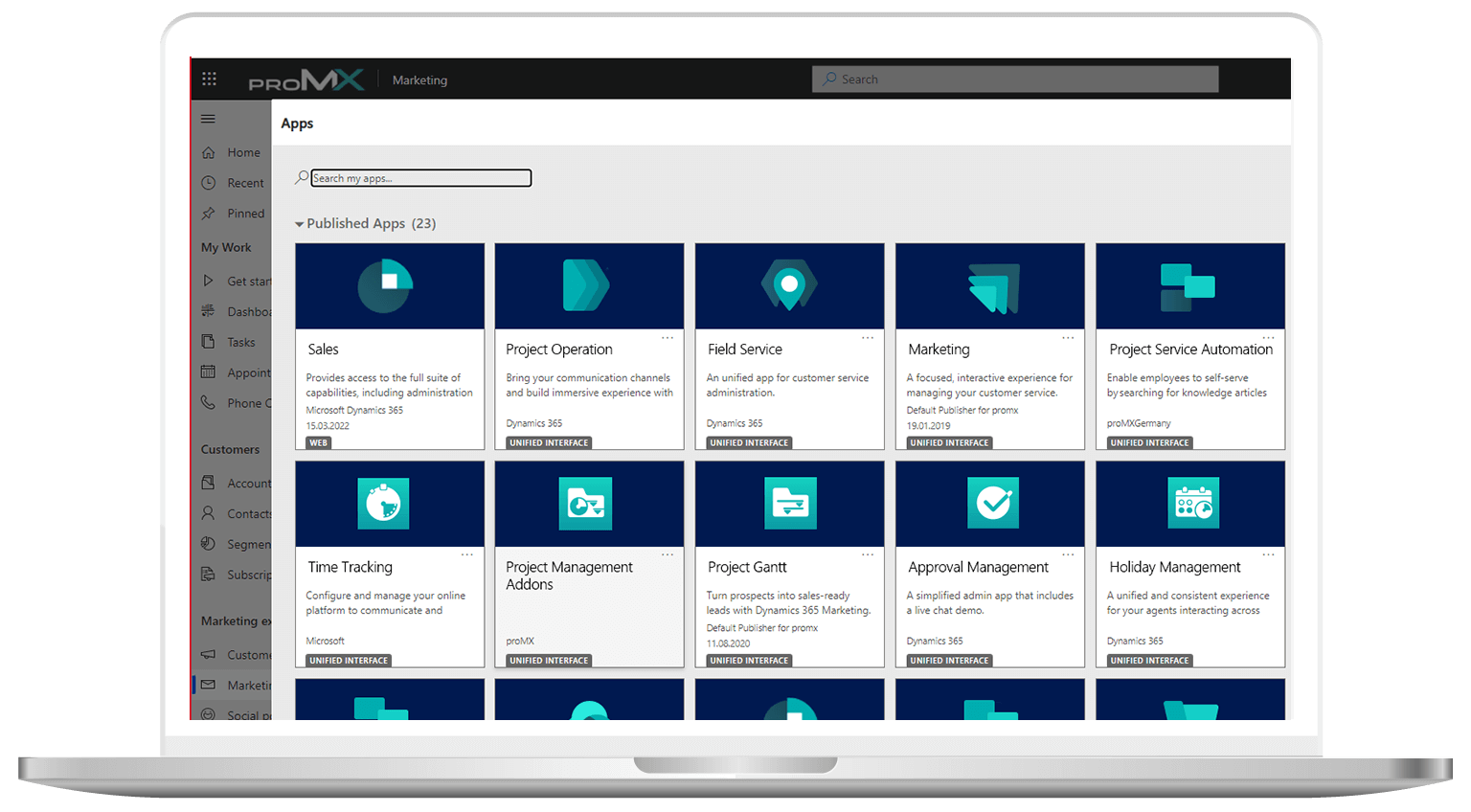Click the Project Management Addons folder icon
Viewport: 1471px width, 812px height.
585,504
